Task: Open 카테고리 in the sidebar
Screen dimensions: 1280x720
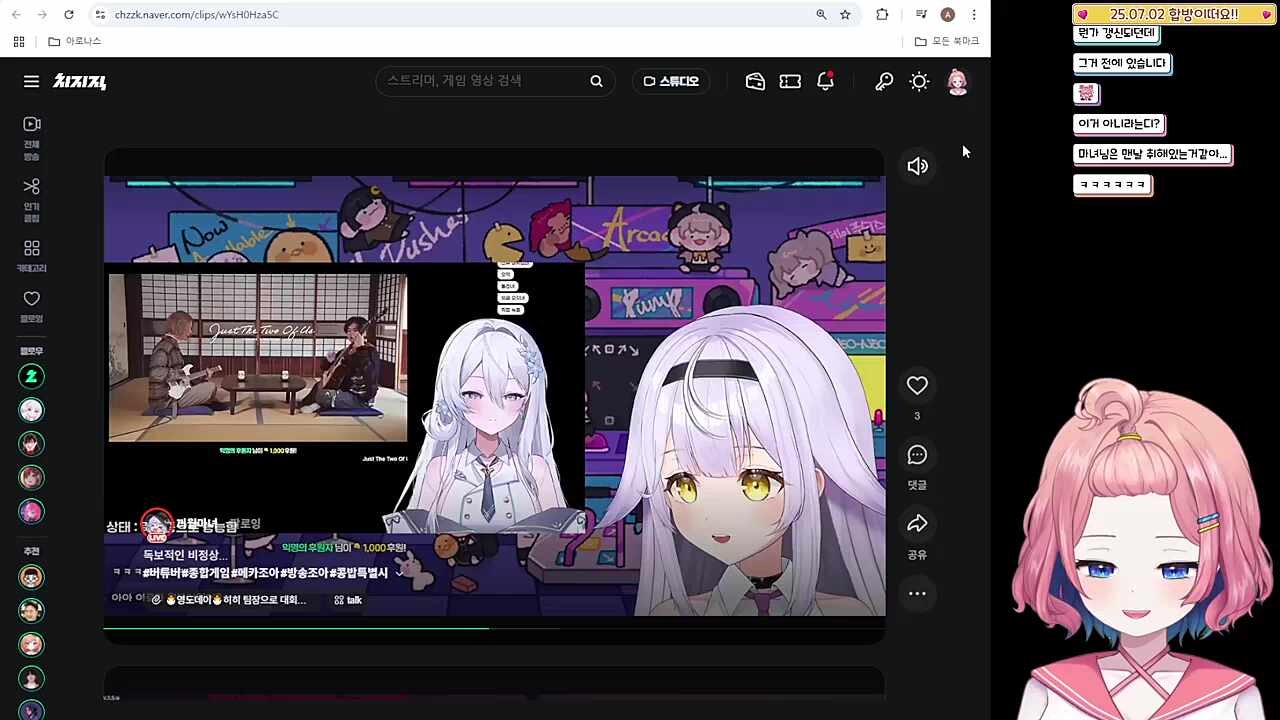Action: click(32, 256)
